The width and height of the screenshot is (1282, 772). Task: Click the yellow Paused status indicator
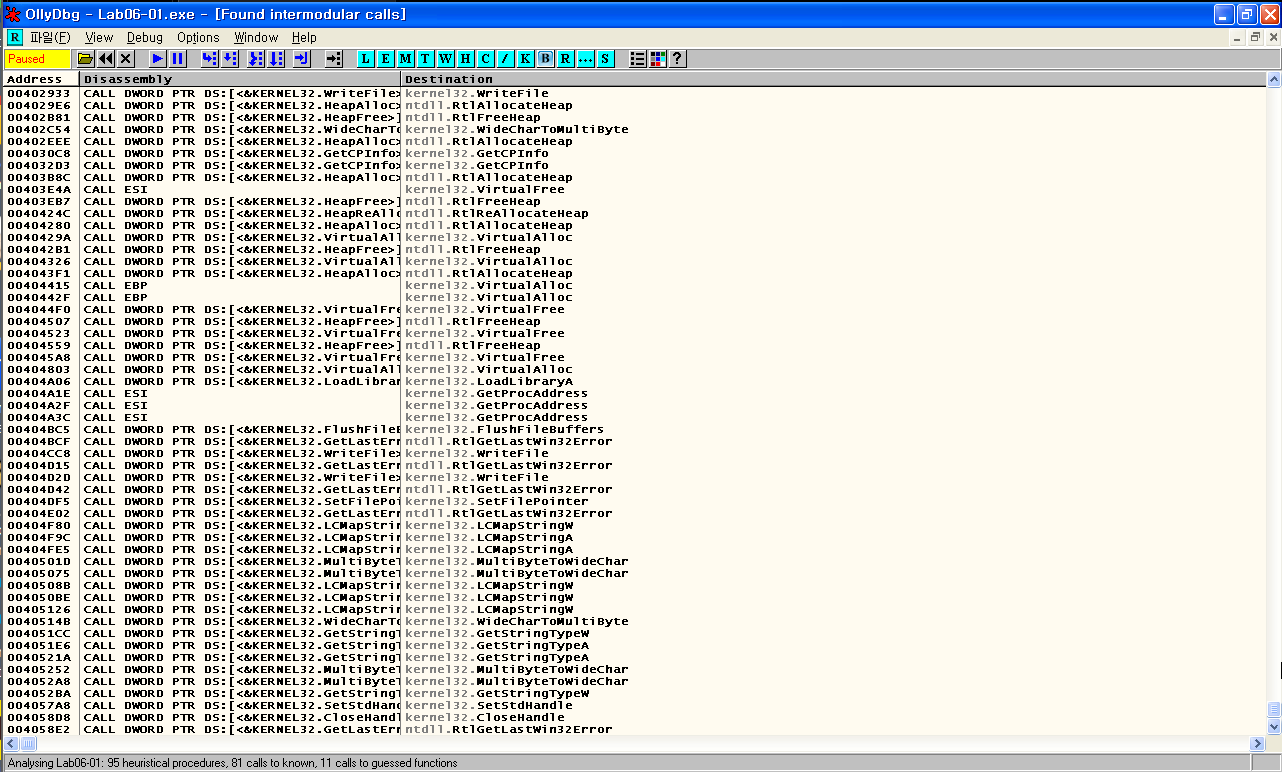point(37,59)
